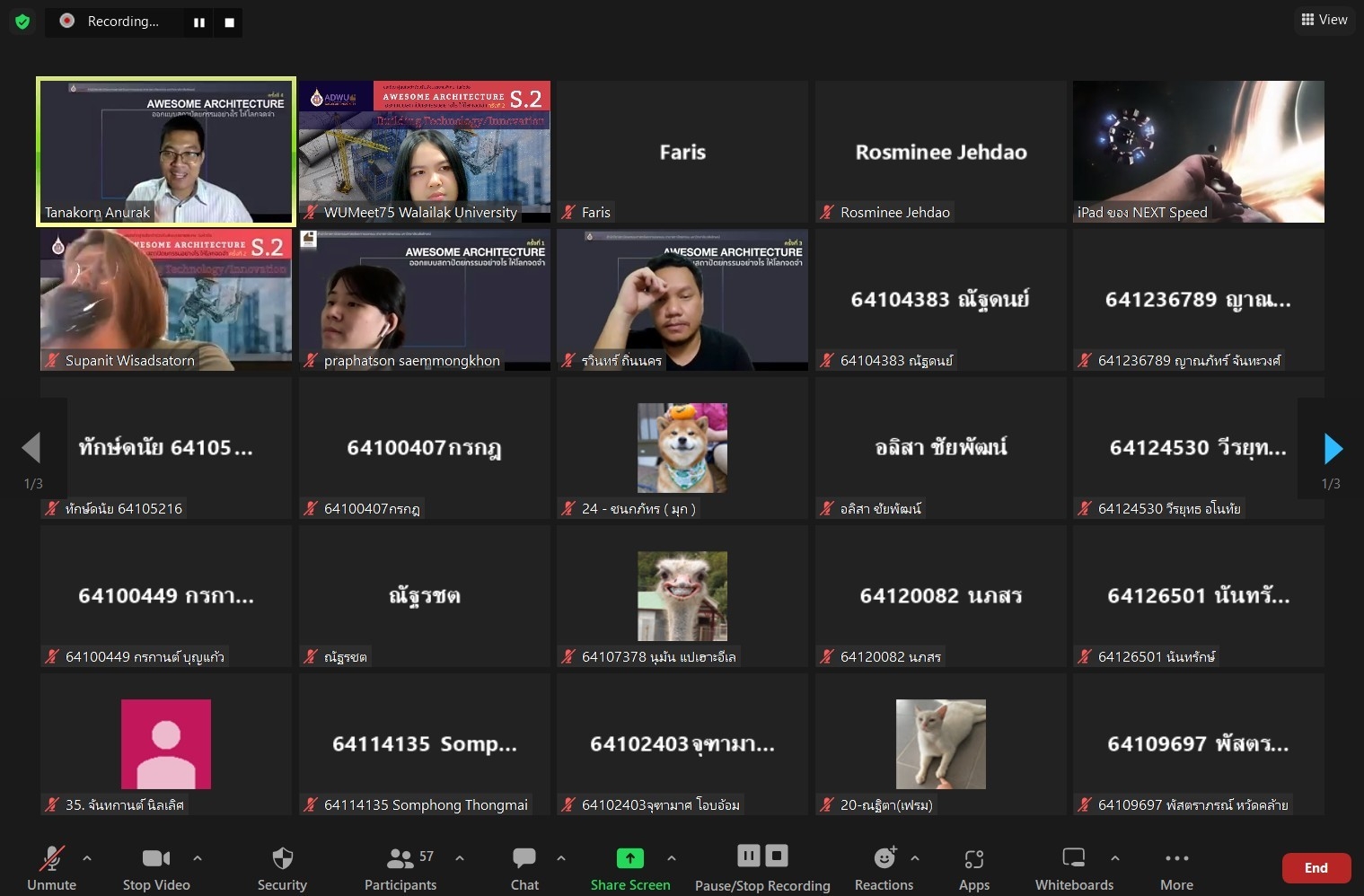Start Share Screen

(x=629, y=868)
